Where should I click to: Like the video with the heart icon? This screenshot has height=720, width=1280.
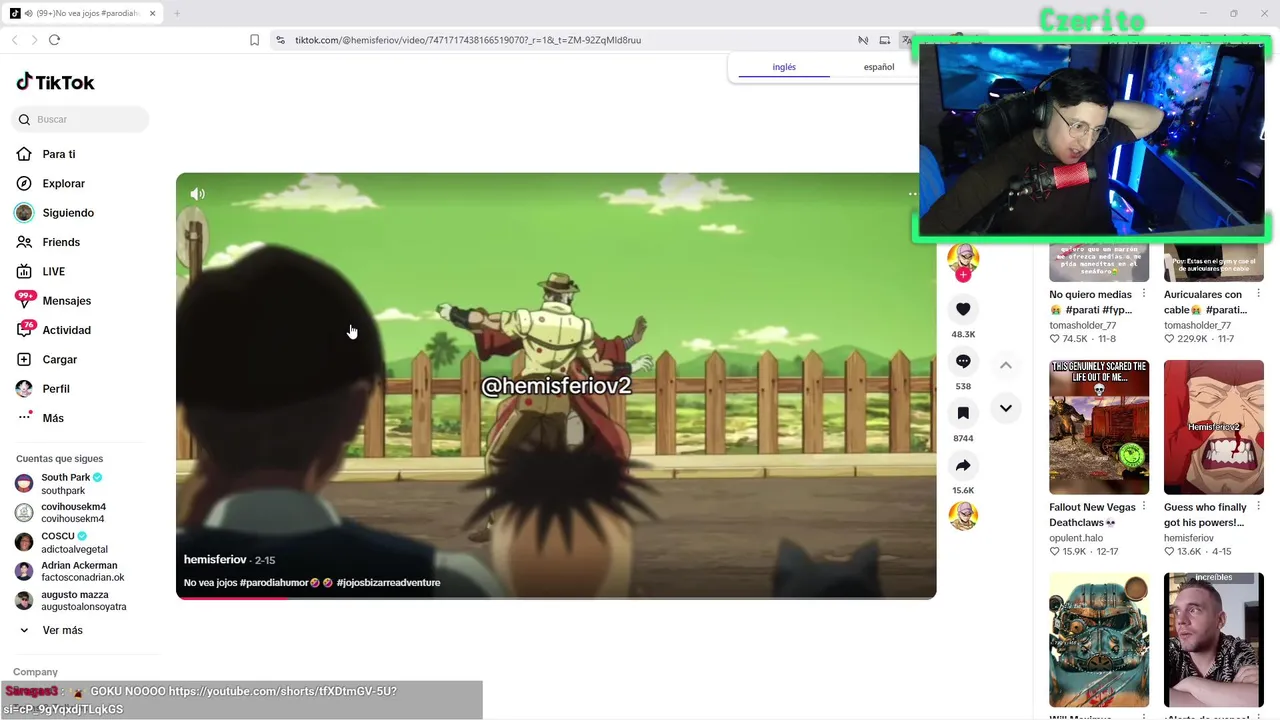(x=963, y=309)
